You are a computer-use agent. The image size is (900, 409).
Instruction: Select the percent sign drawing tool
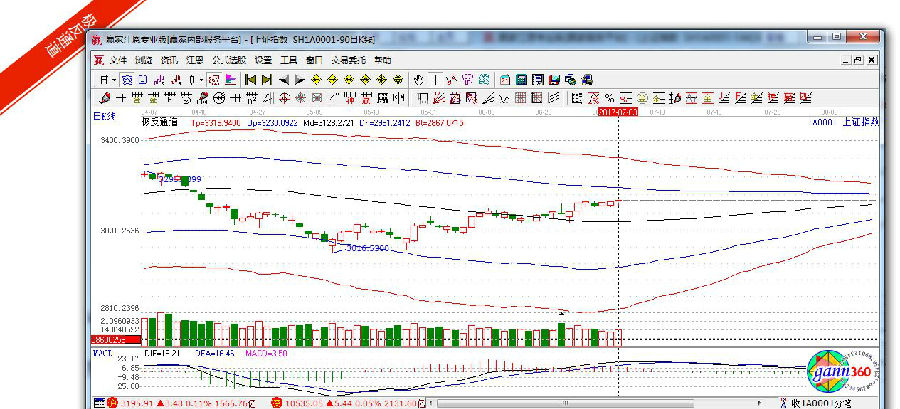pos(608,97)
